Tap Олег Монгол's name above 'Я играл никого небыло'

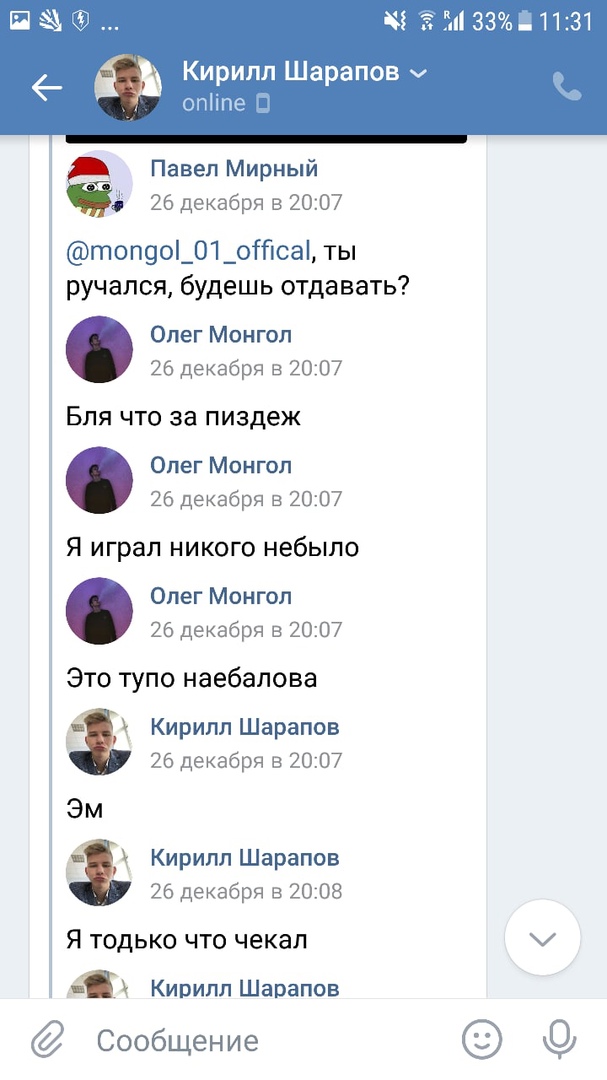pos(221,465)
